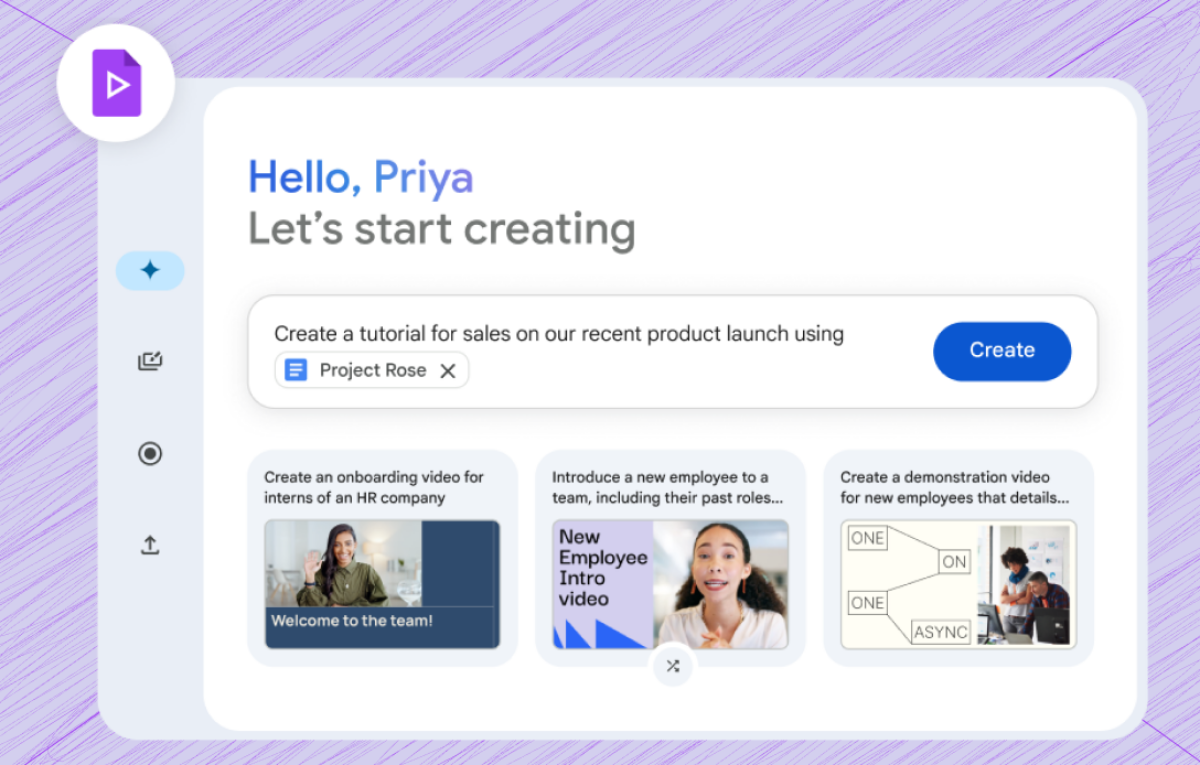Click the Google Vids logo icon
The width and height of the screenshot is (1200, 765).
click(116, 83)
